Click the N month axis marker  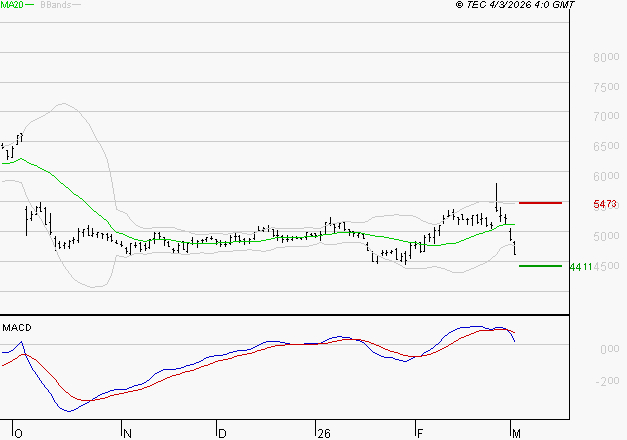coord(127,434)
